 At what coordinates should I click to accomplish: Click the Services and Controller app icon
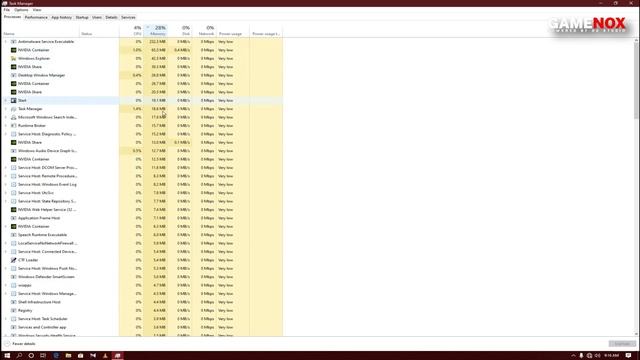point(13,327)
